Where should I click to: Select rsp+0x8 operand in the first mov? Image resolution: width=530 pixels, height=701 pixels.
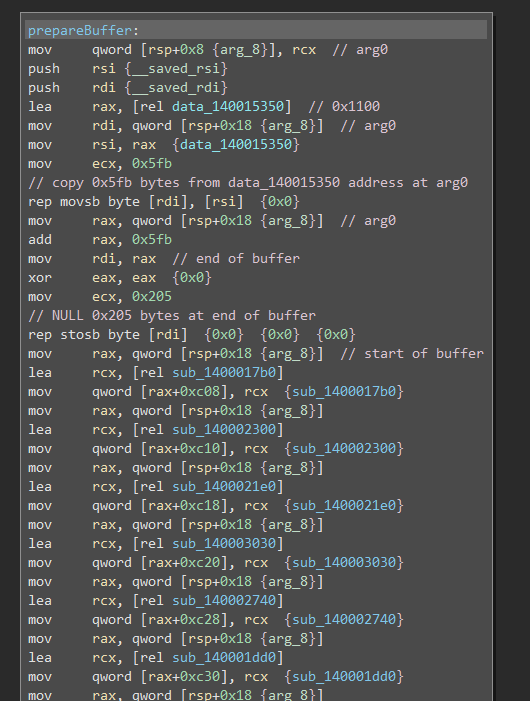click(176, 50)
